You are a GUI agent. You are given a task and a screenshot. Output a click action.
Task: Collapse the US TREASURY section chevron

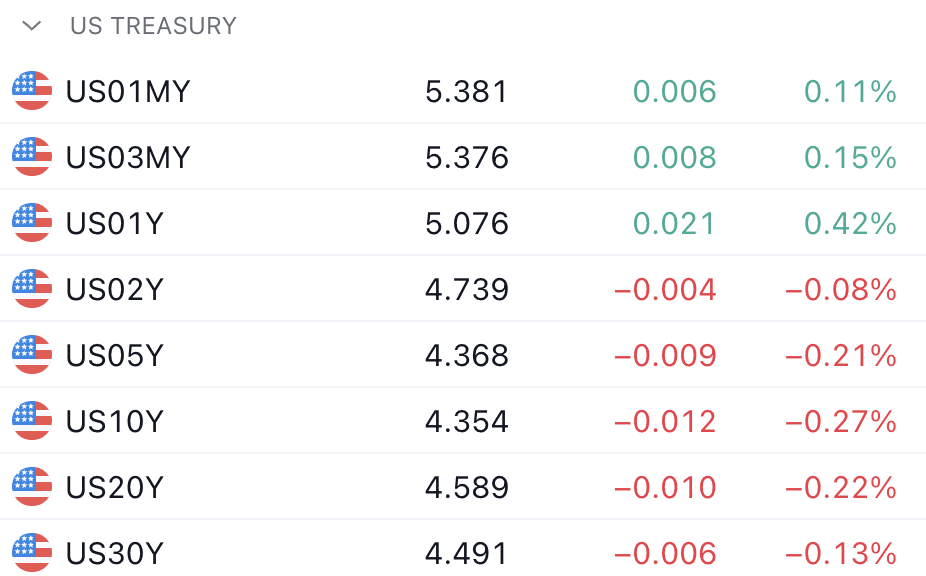click(x=31, y=26)
